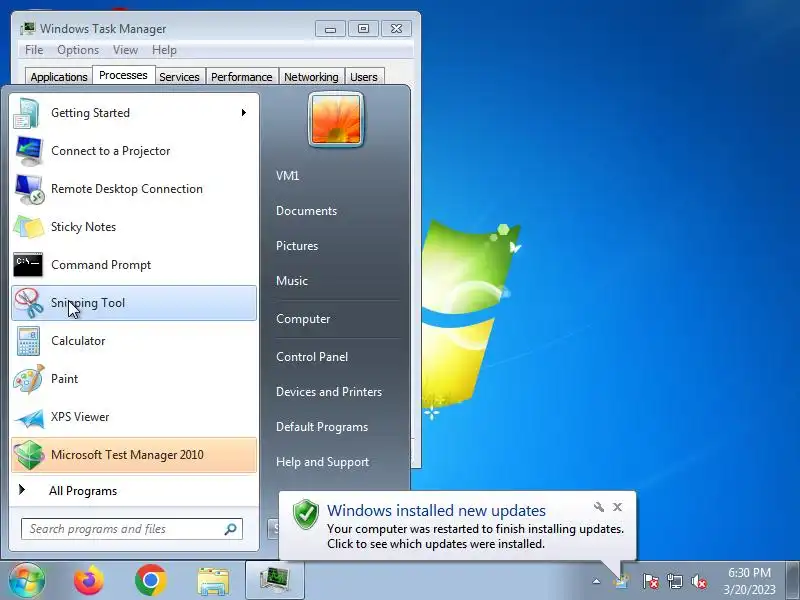Select the Processes tab
The image size is (800, 600).
(x=123, y=76)
